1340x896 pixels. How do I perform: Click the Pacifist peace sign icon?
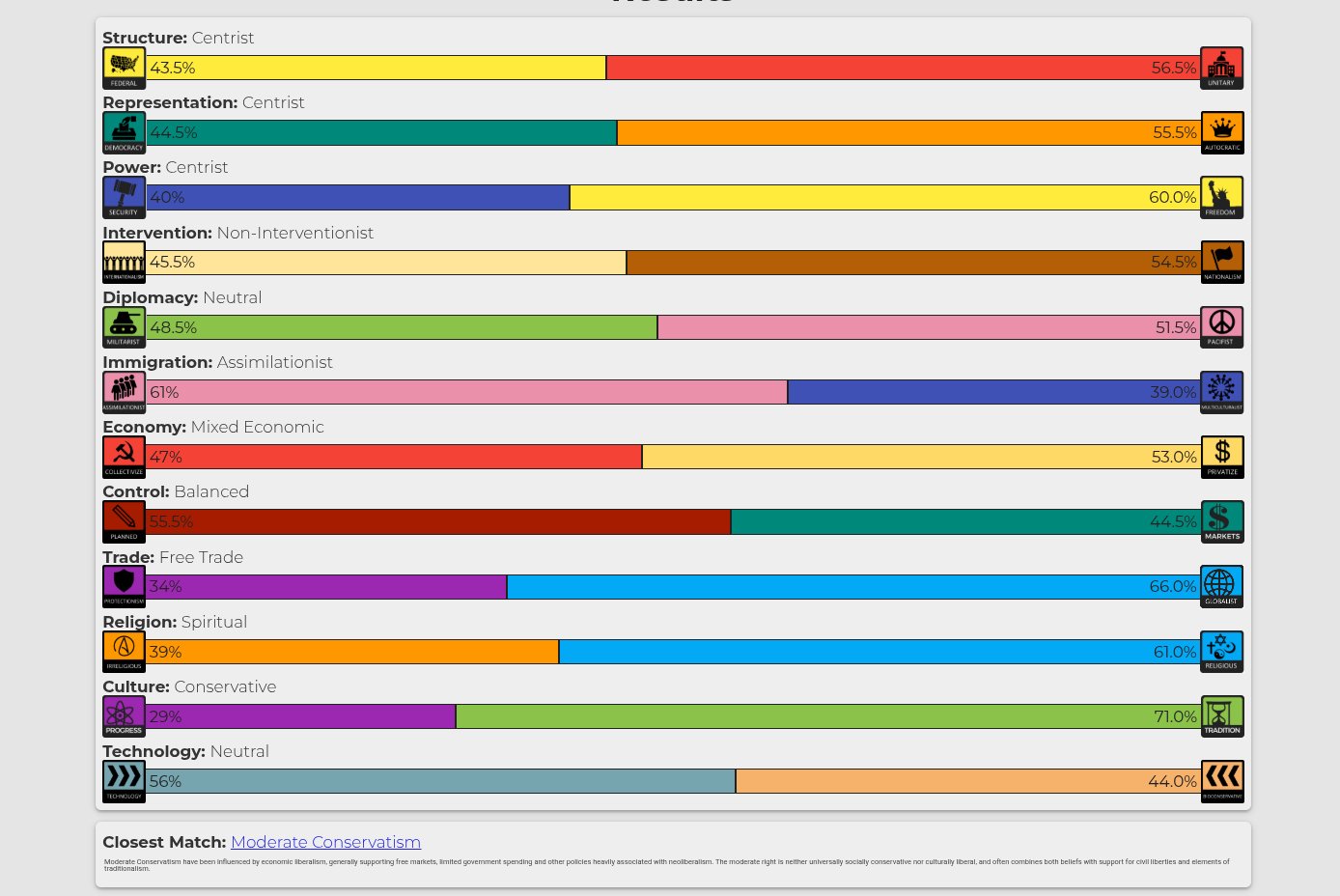pos(1221,327)
